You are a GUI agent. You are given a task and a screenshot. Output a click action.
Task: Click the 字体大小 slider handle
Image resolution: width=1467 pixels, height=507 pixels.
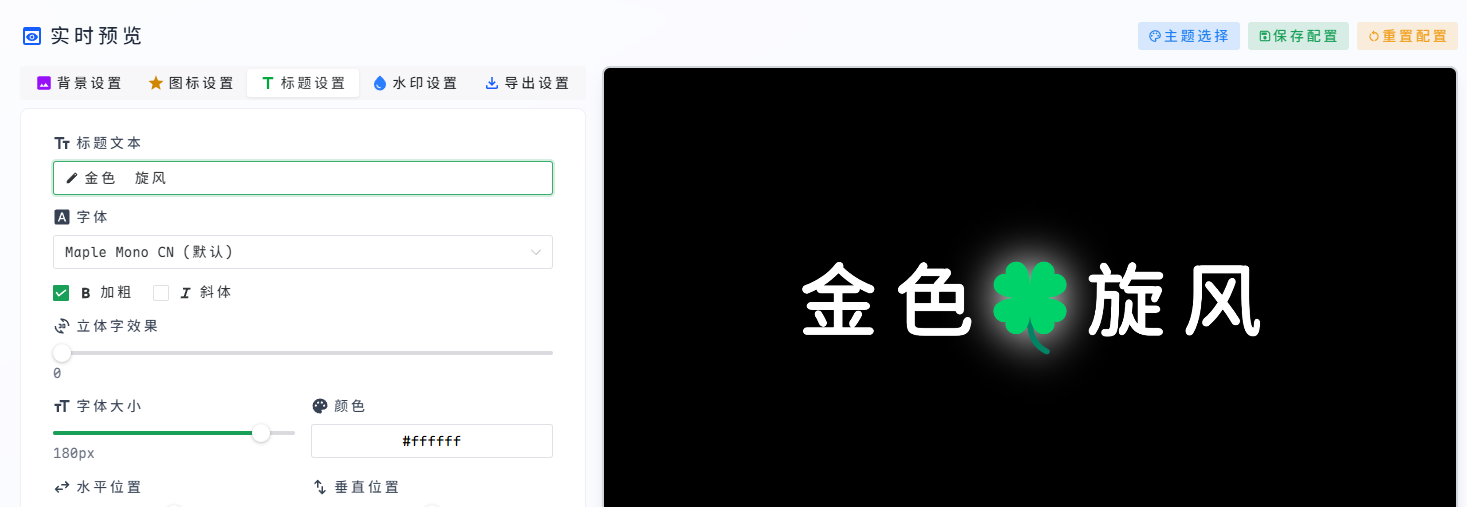[x=261, y=433]
